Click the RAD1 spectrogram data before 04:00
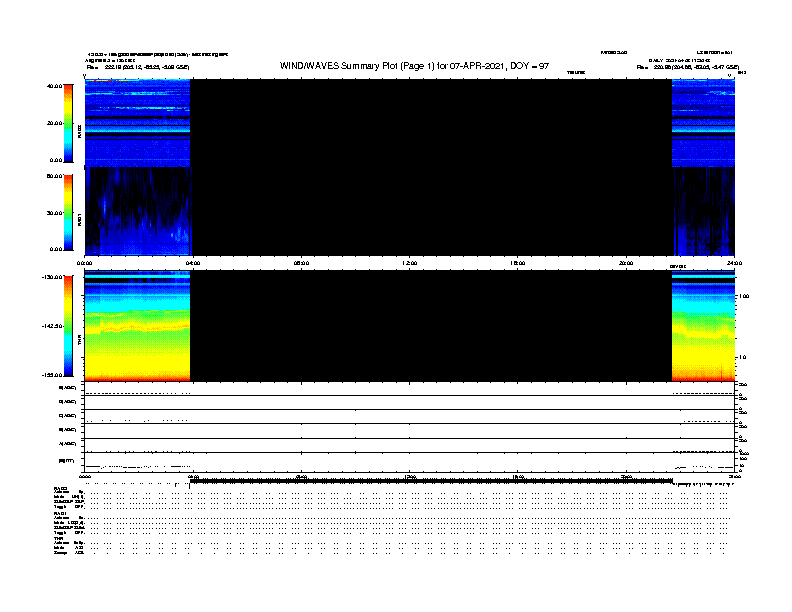 137,211
